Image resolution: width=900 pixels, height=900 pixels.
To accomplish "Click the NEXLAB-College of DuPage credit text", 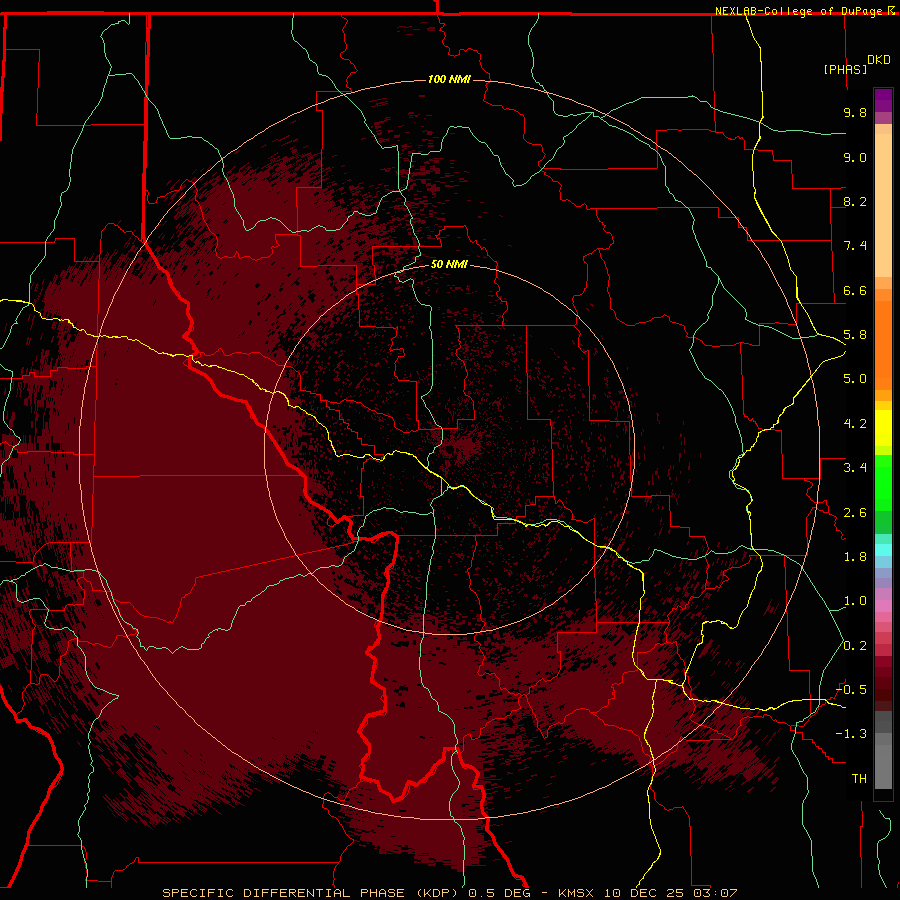I will coord(801,11).
